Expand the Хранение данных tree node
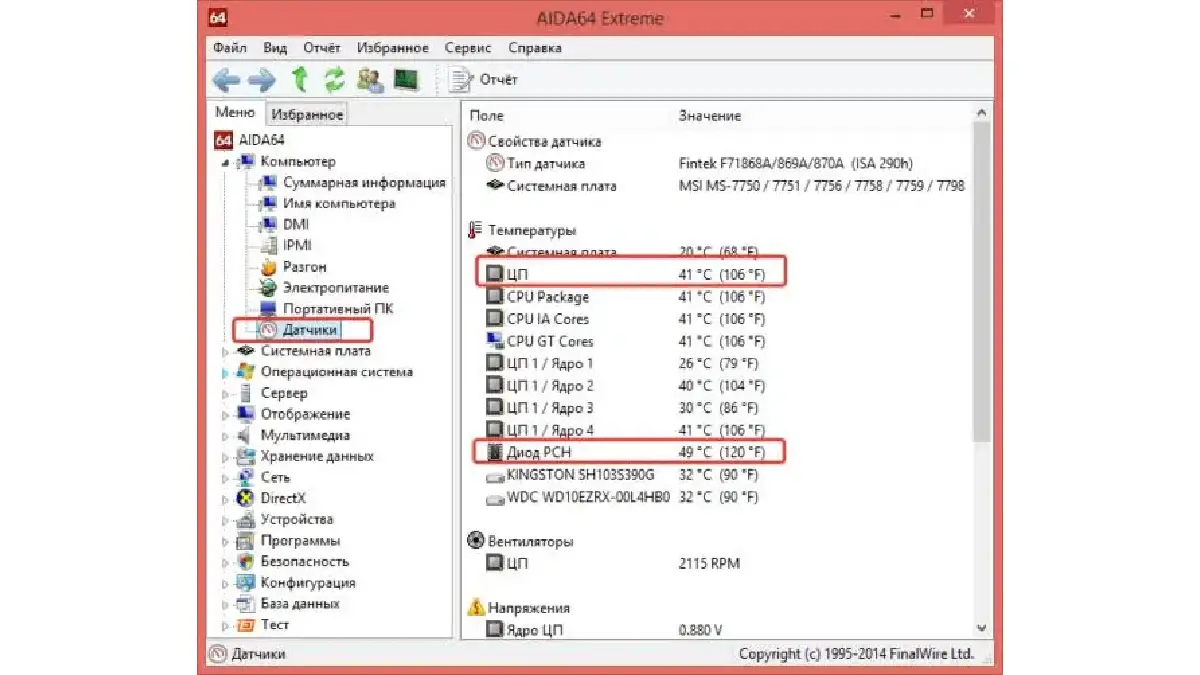1200x675 pixels. [x=225, y=456]
